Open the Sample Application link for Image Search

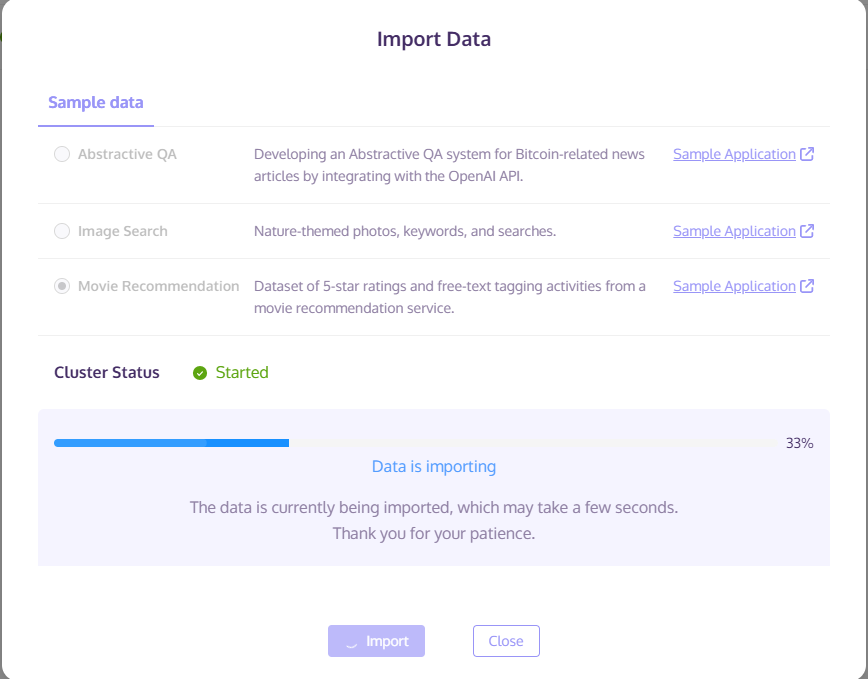(x=734, y=231)
